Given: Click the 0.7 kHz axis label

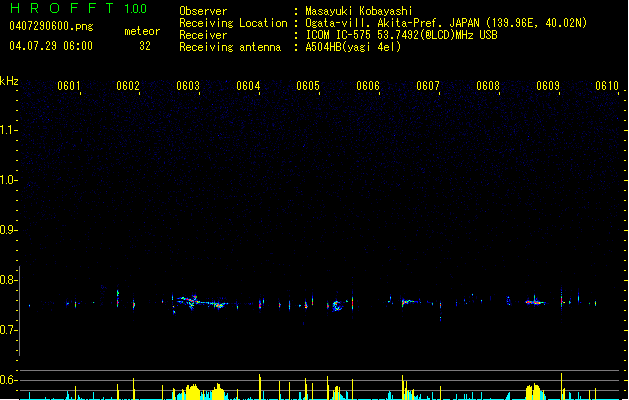Looking at the screenshot, I should (x=8, y=330).
